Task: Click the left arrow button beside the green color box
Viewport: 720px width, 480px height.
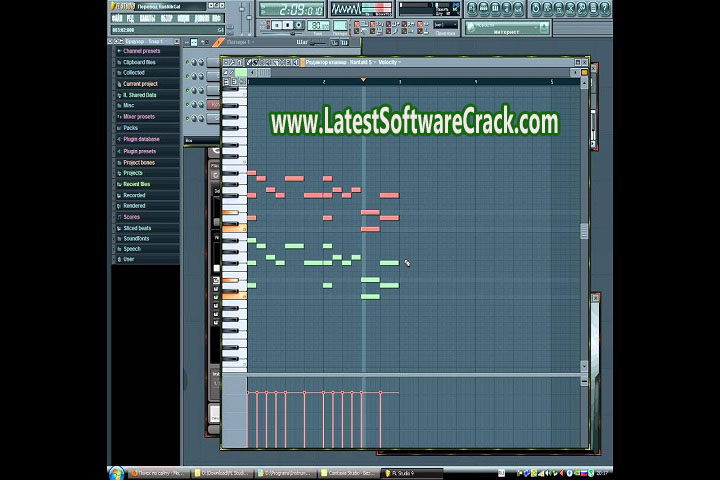Action: pos(253,73)
